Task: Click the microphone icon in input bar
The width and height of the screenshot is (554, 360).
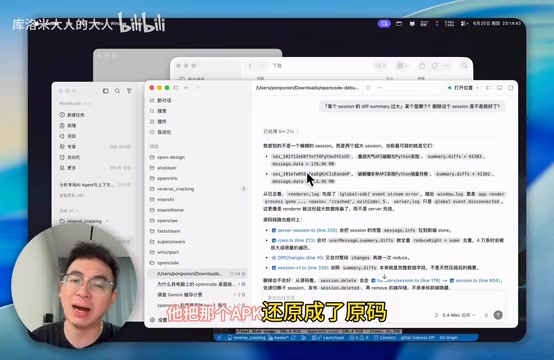Action: [x=486, y=315]
